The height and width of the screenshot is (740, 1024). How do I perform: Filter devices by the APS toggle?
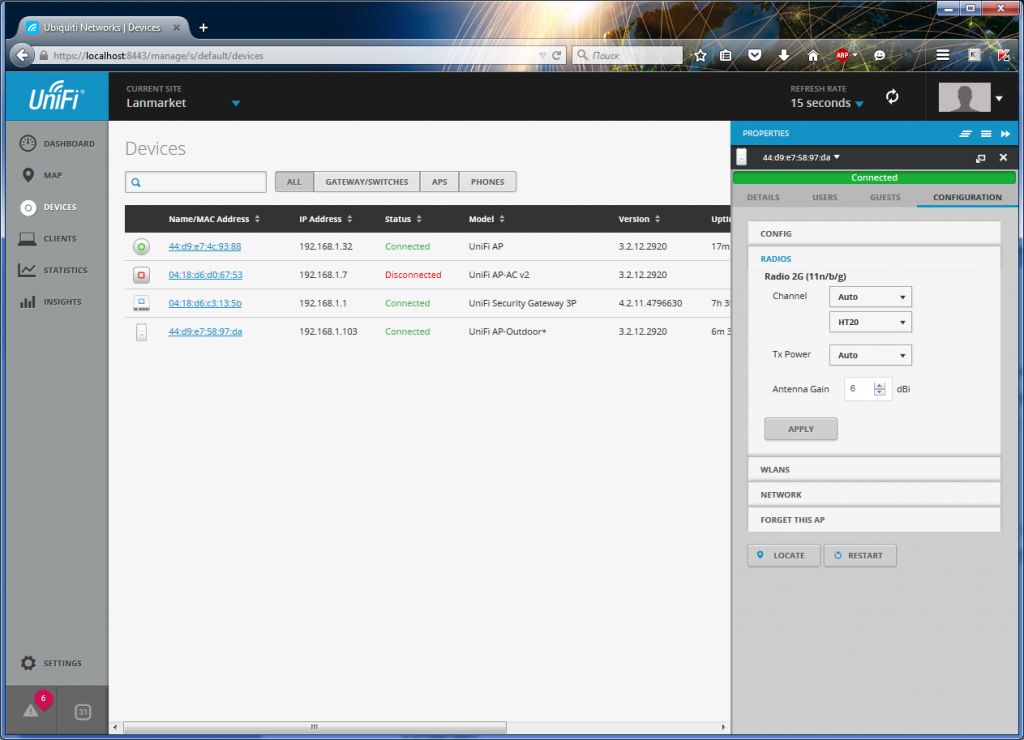coord(439,182)
